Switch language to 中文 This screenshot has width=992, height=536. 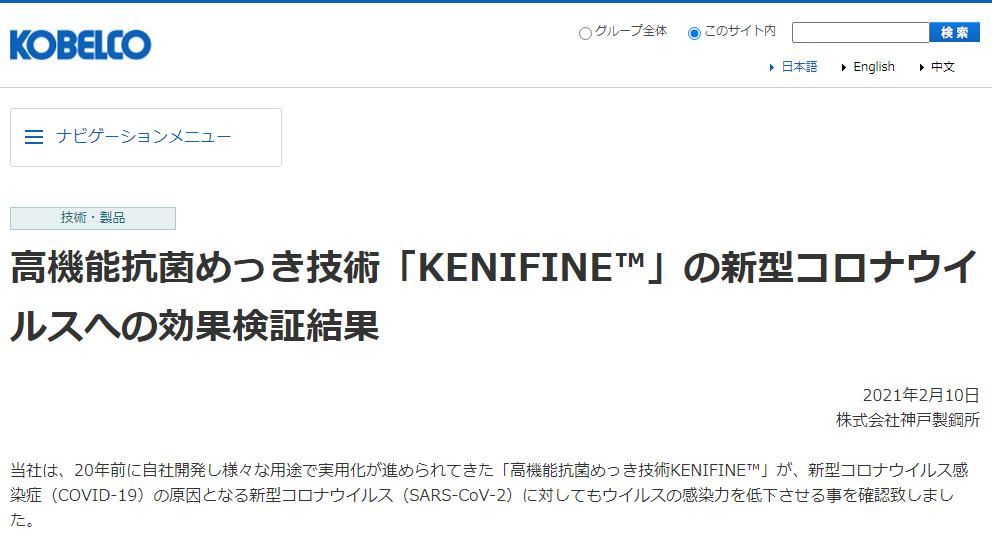(x=943, y=66)
